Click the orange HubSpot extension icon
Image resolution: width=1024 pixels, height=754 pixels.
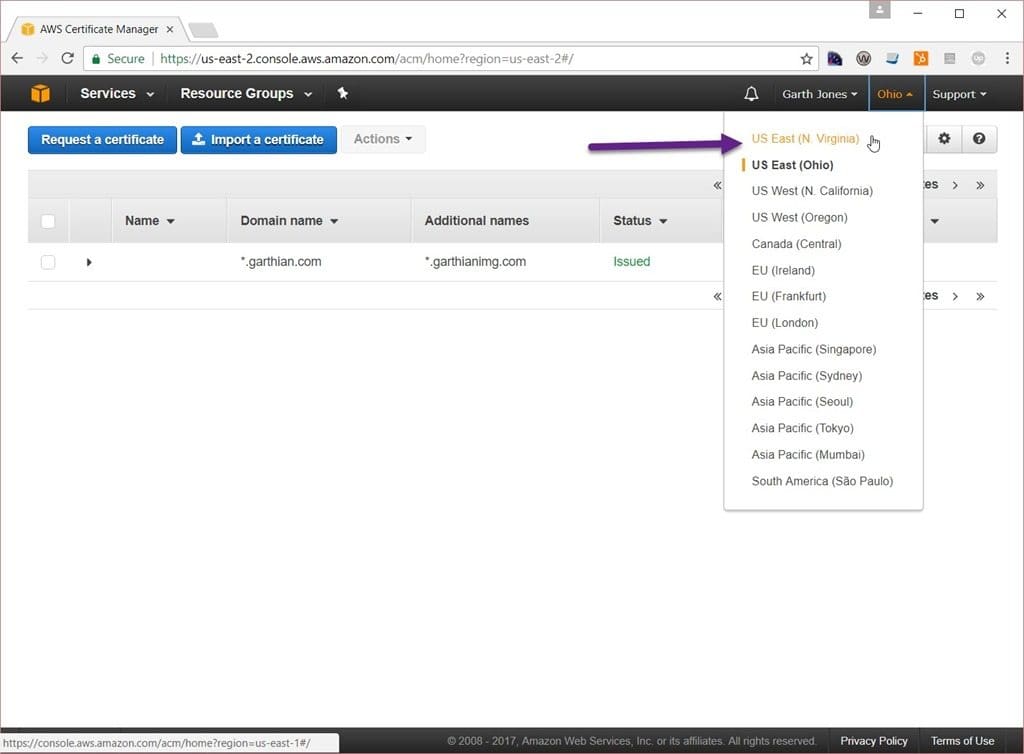921,59
